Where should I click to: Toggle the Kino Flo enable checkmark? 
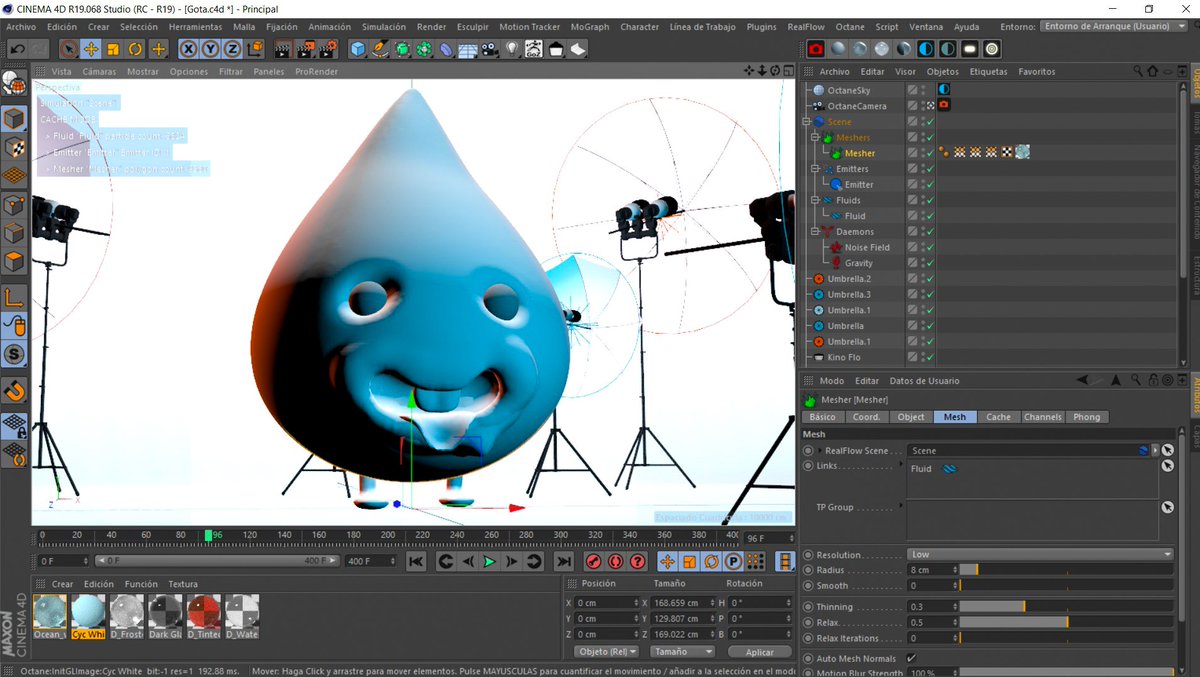click(928, 357)
